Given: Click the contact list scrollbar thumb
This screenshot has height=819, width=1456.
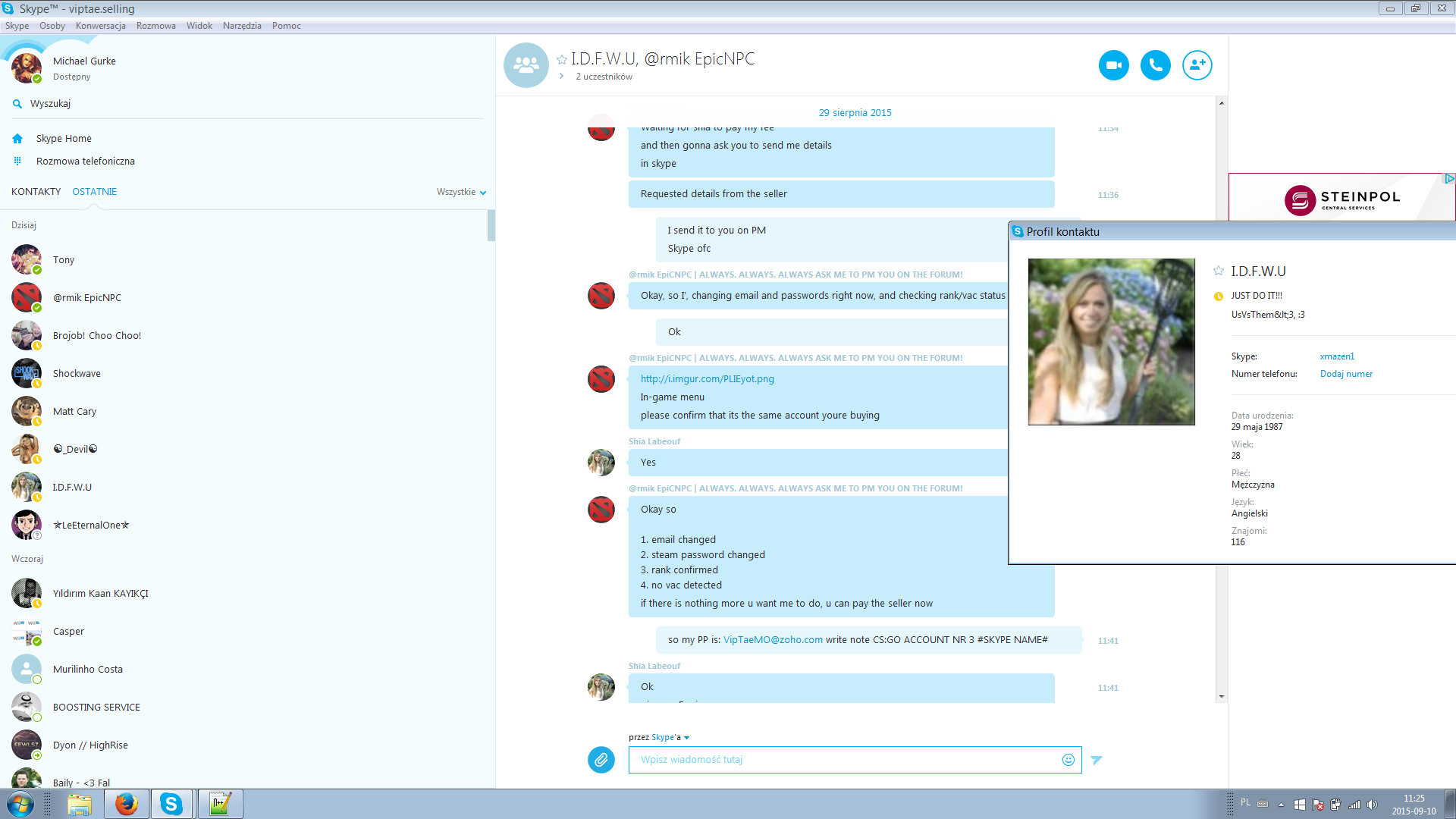Looking at the screenshot, I should 491,226.
